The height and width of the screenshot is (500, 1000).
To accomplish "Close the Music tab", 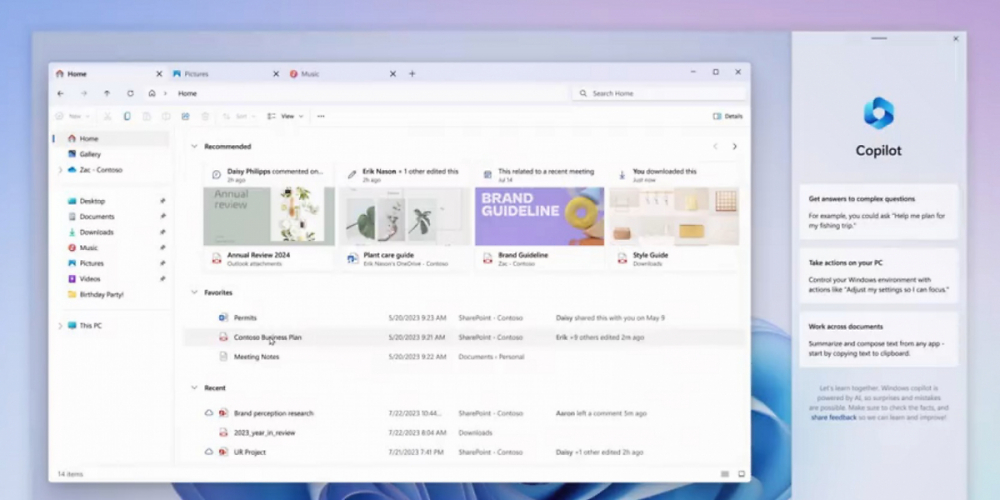I will tap(393, 74).
